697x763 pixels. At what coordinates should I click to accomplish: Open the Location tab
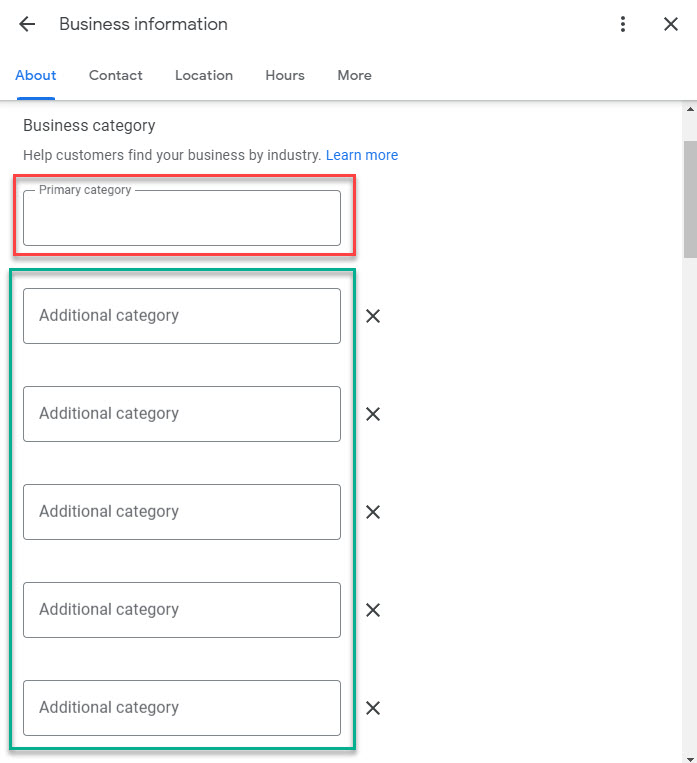click(x=204, y=75)
